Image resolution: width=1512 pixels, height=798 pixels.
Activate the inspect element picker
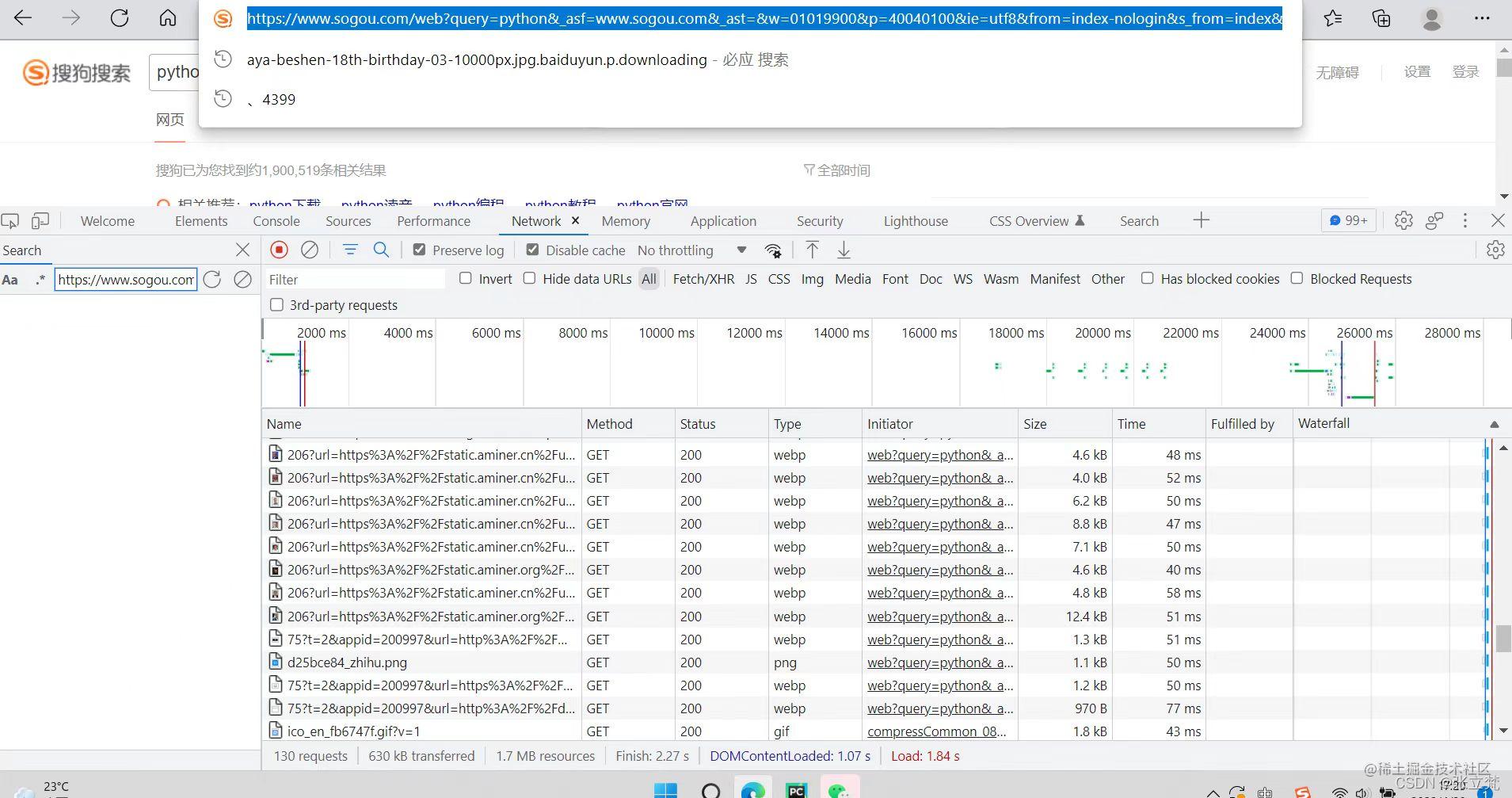(10, 221)
